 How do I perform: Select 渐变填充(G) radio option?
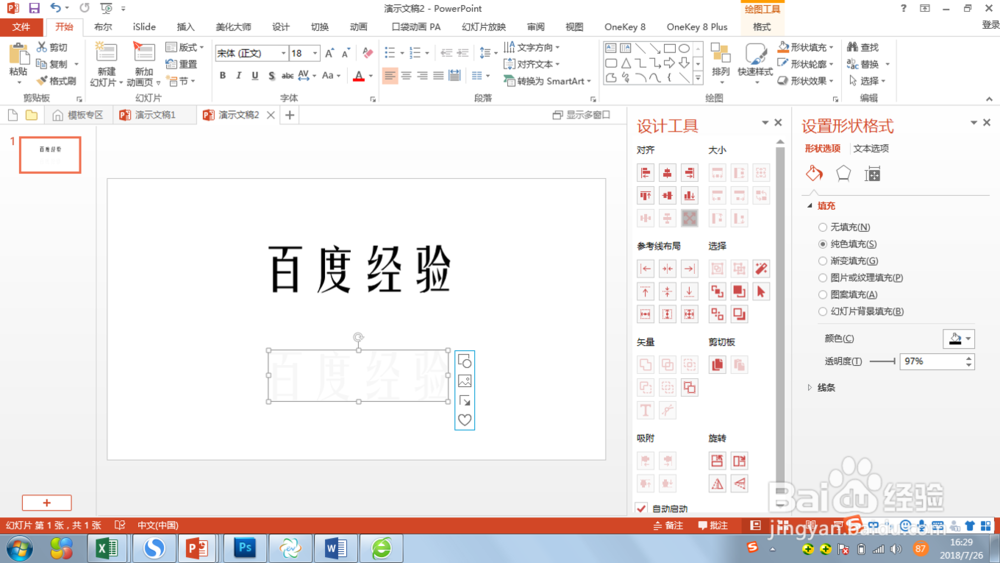(823, 261)
